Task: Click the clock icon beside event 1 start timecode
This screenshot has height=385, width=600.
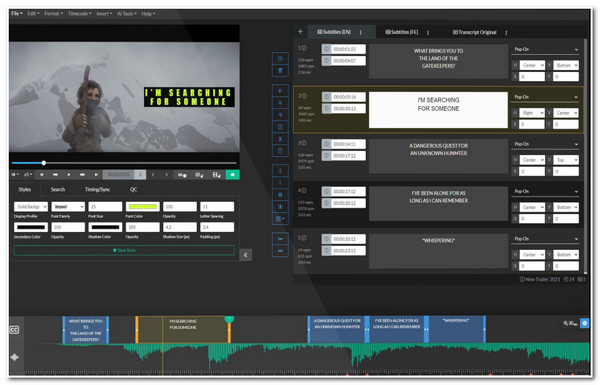Action: point(326,49)
